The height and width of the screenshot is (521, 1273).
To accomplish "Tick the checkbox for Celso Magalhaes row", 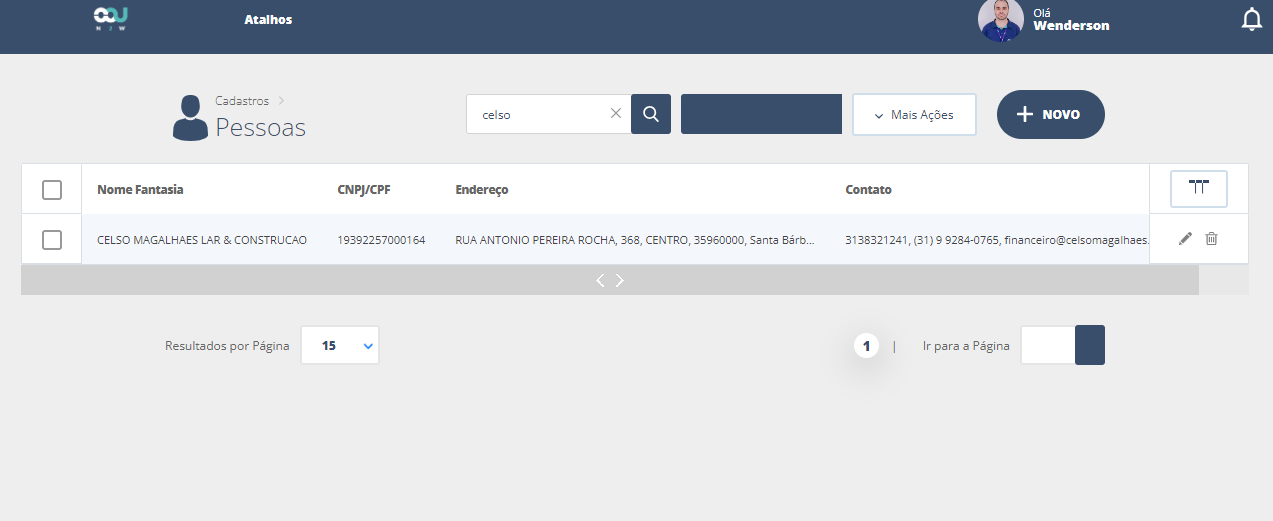I will click(52, 240).
